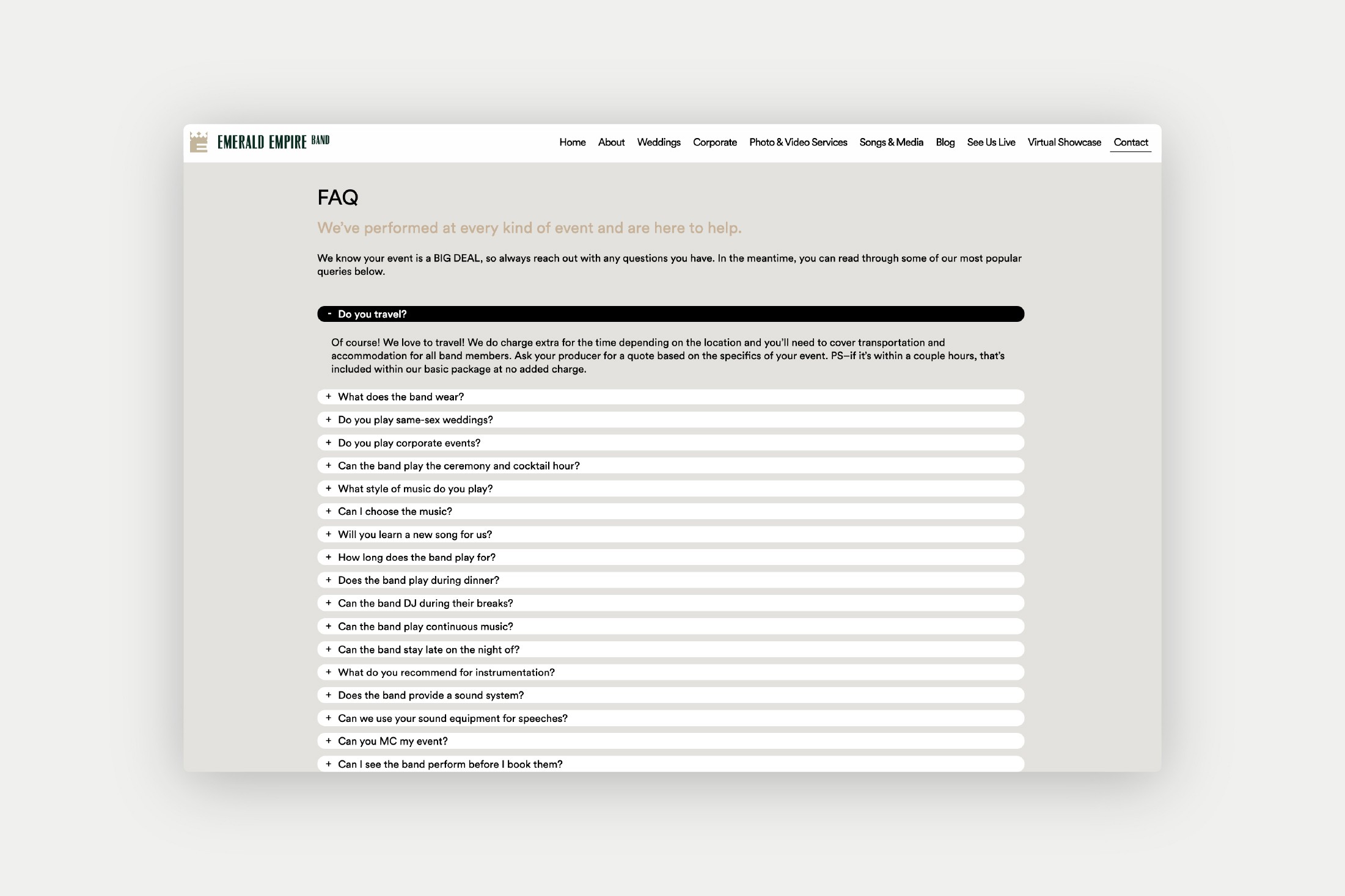This screenshot has width=1345, height=896.
Task: Click plus icon beside 'Can the band DJ during their breaks?'
Action: [328, 603]
